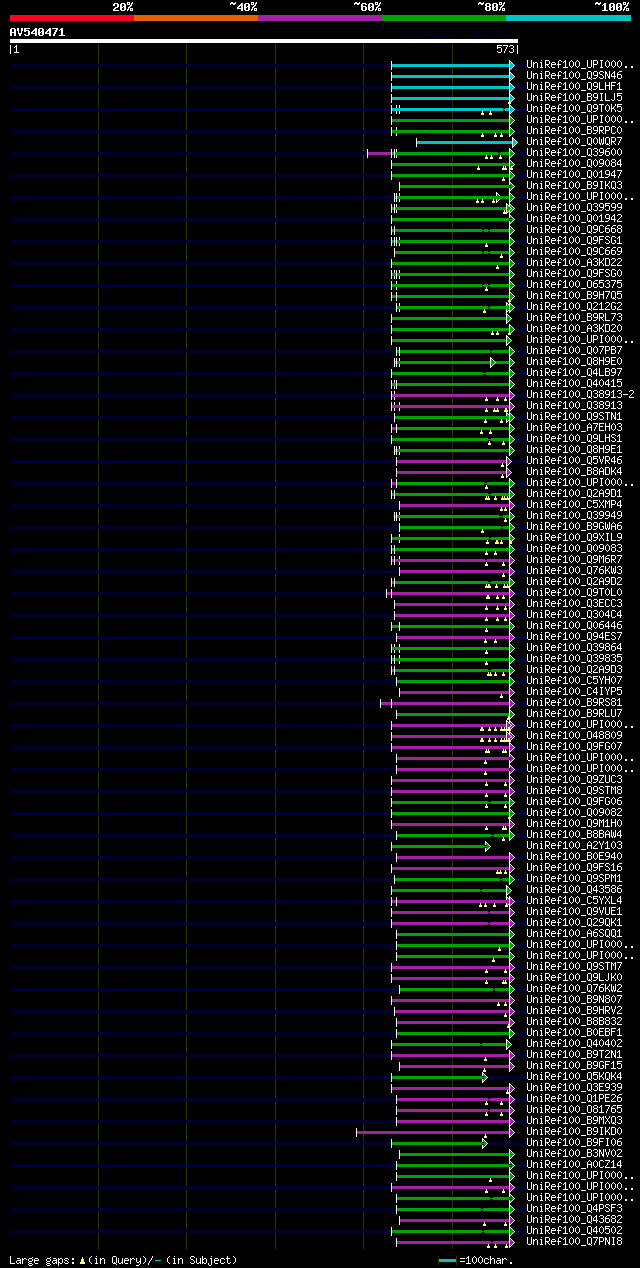Viewport: 640px width, 1268px height.
Task: Select the UniRef100_Q43586 label
Action: tap(574, 889)
